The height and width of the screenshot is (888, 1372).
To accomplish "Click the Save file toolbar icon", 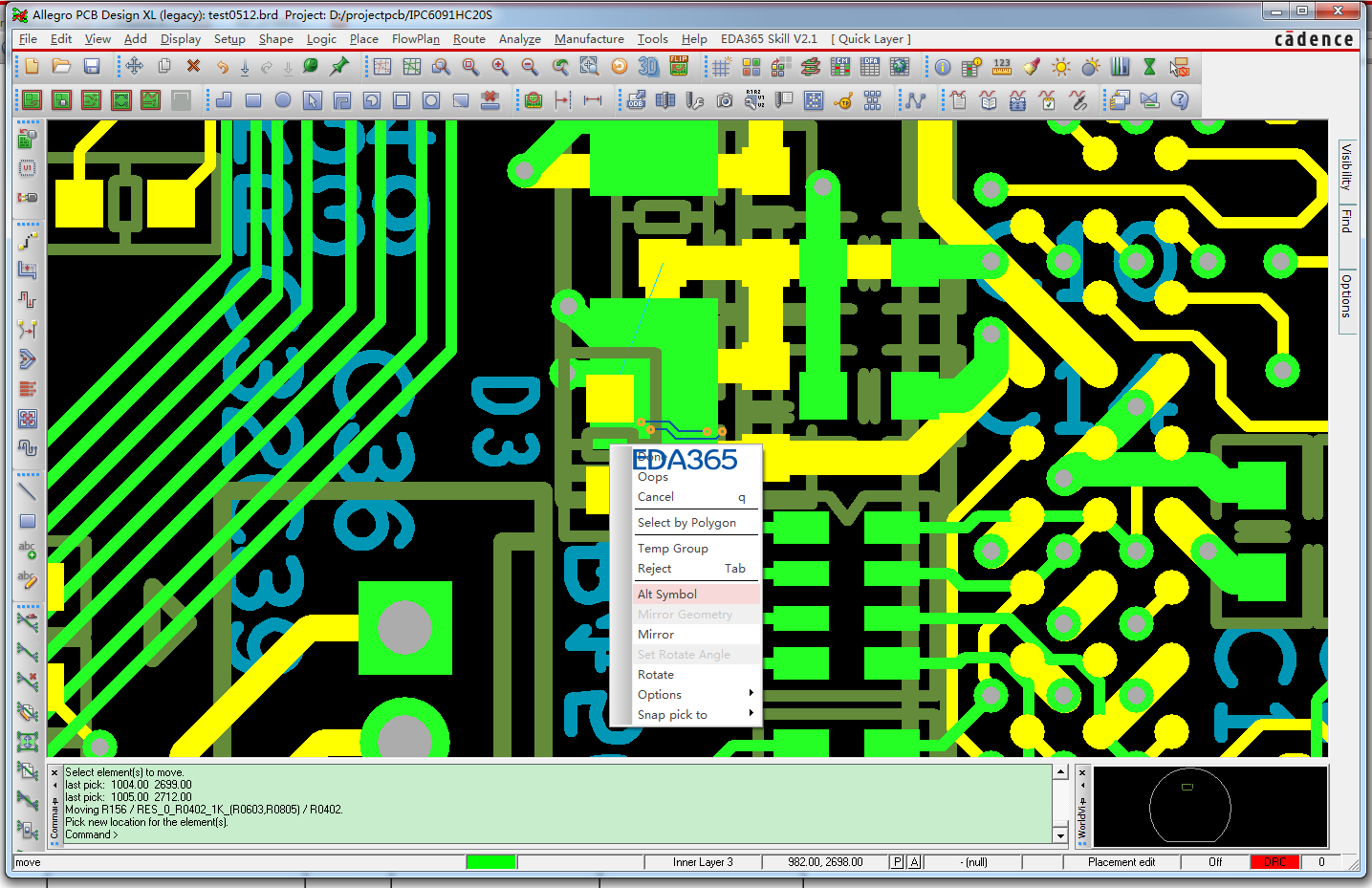I will pos(92,66).
